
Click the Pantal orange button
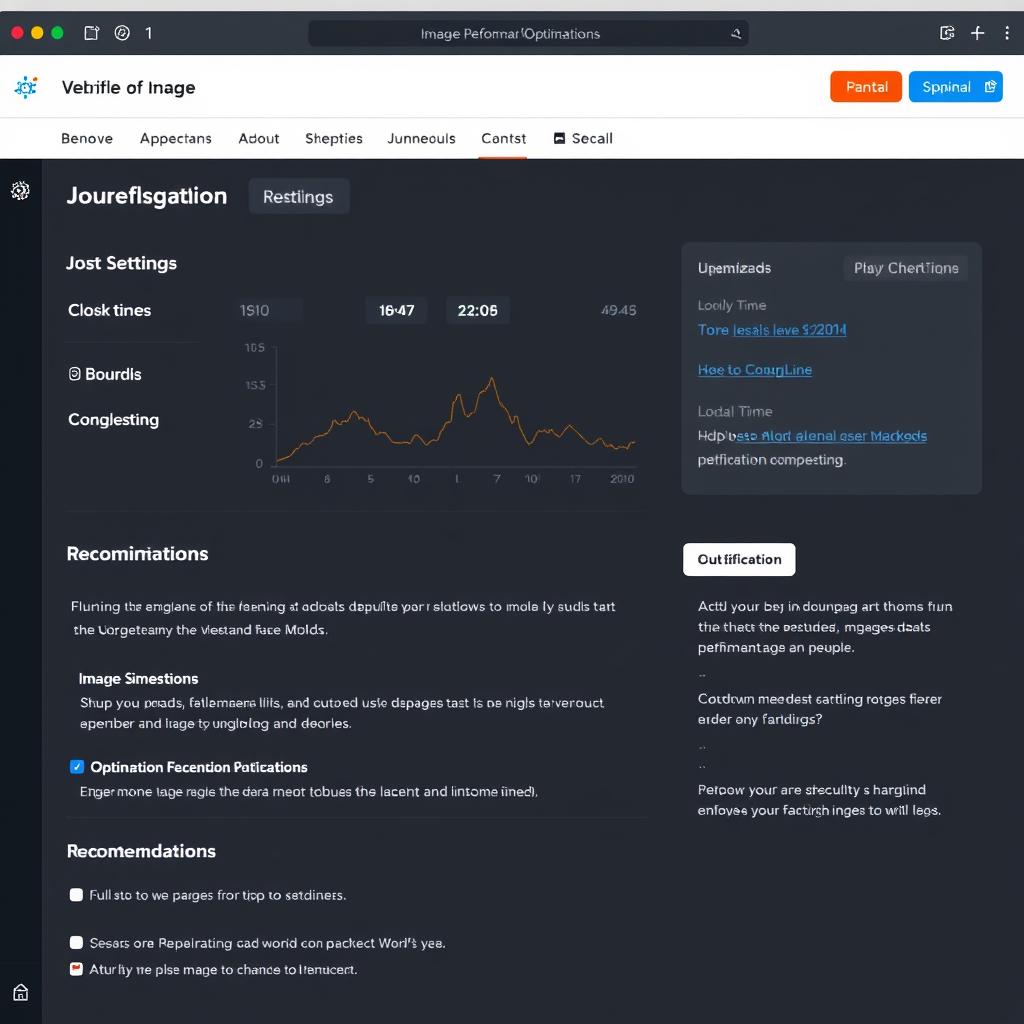tap(866, 87)
